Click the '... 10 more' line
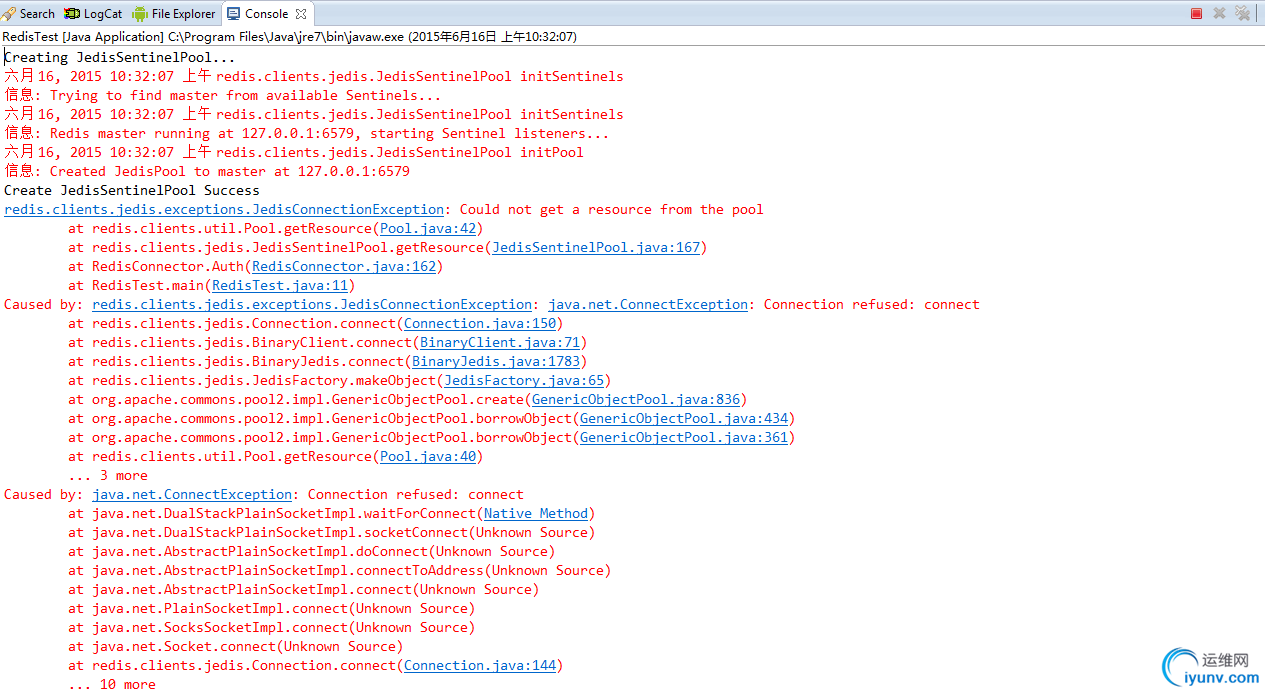Image resolution: width=1265 pixels, height=694 pixels. [112, 684]
